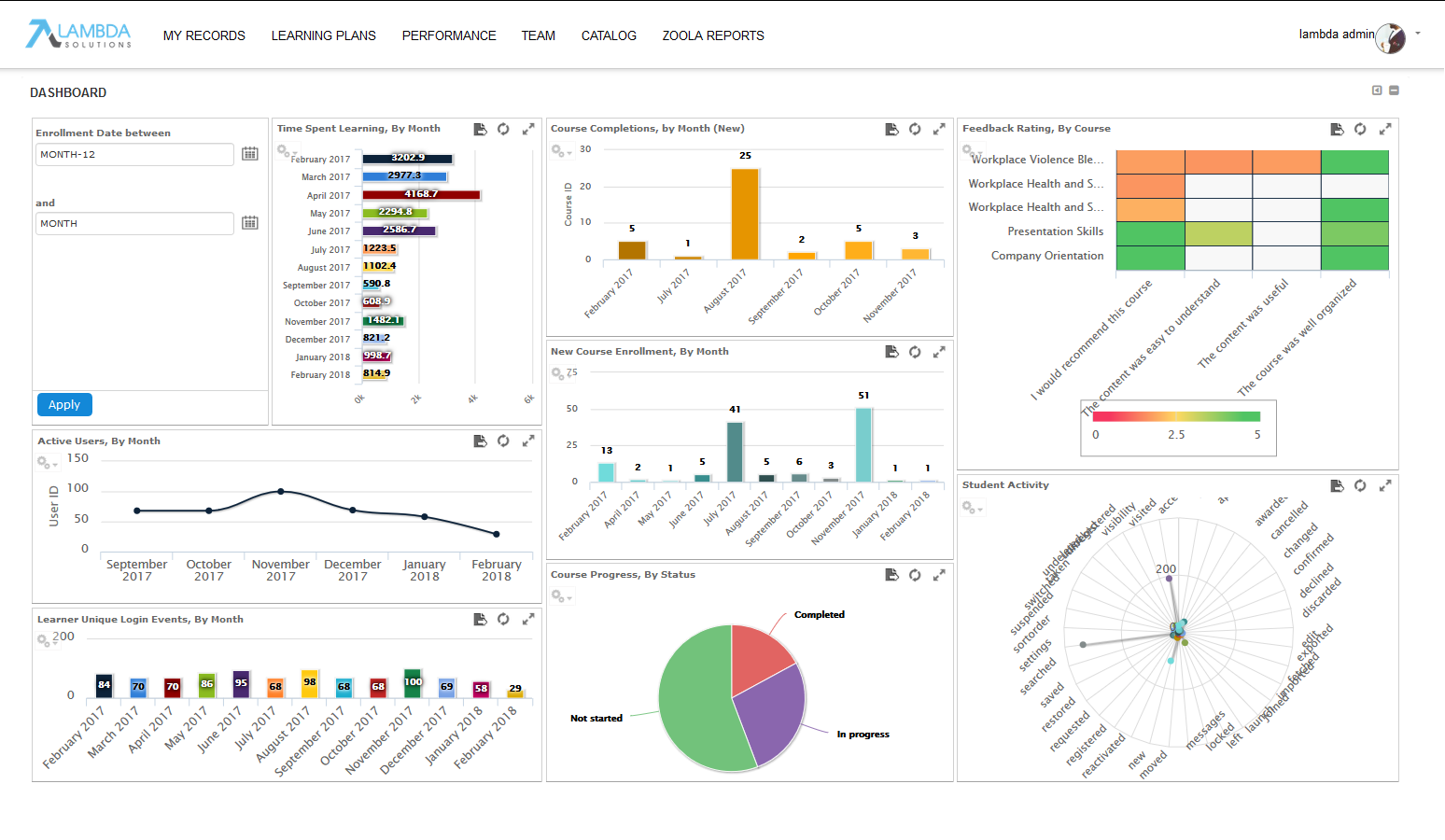The image size is (1445, 840).
Task: Maximize the New Course Enrollment chart
Action: [x=939, y=352]
